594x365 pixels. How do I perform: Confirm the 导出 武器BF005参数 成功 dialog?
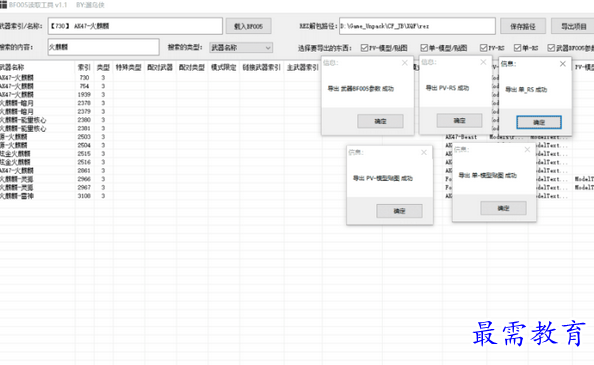(x=380, y=121)
